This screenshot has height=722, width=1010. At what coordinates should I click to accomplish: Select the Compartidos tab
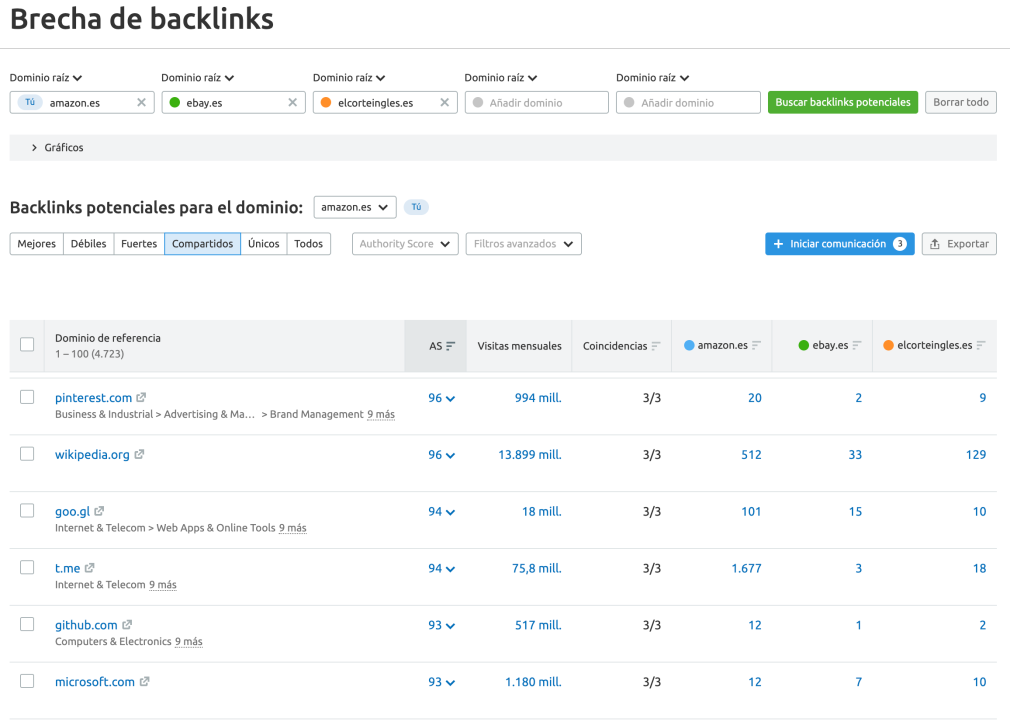click(202, 243)
